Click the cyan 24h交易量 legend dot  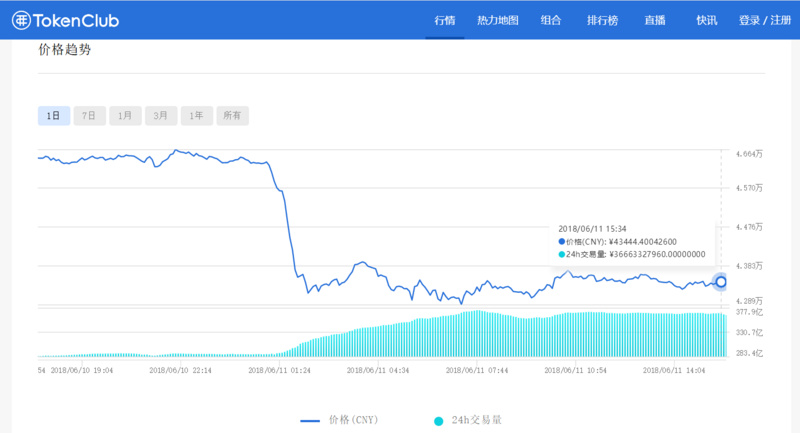point(437,421)
